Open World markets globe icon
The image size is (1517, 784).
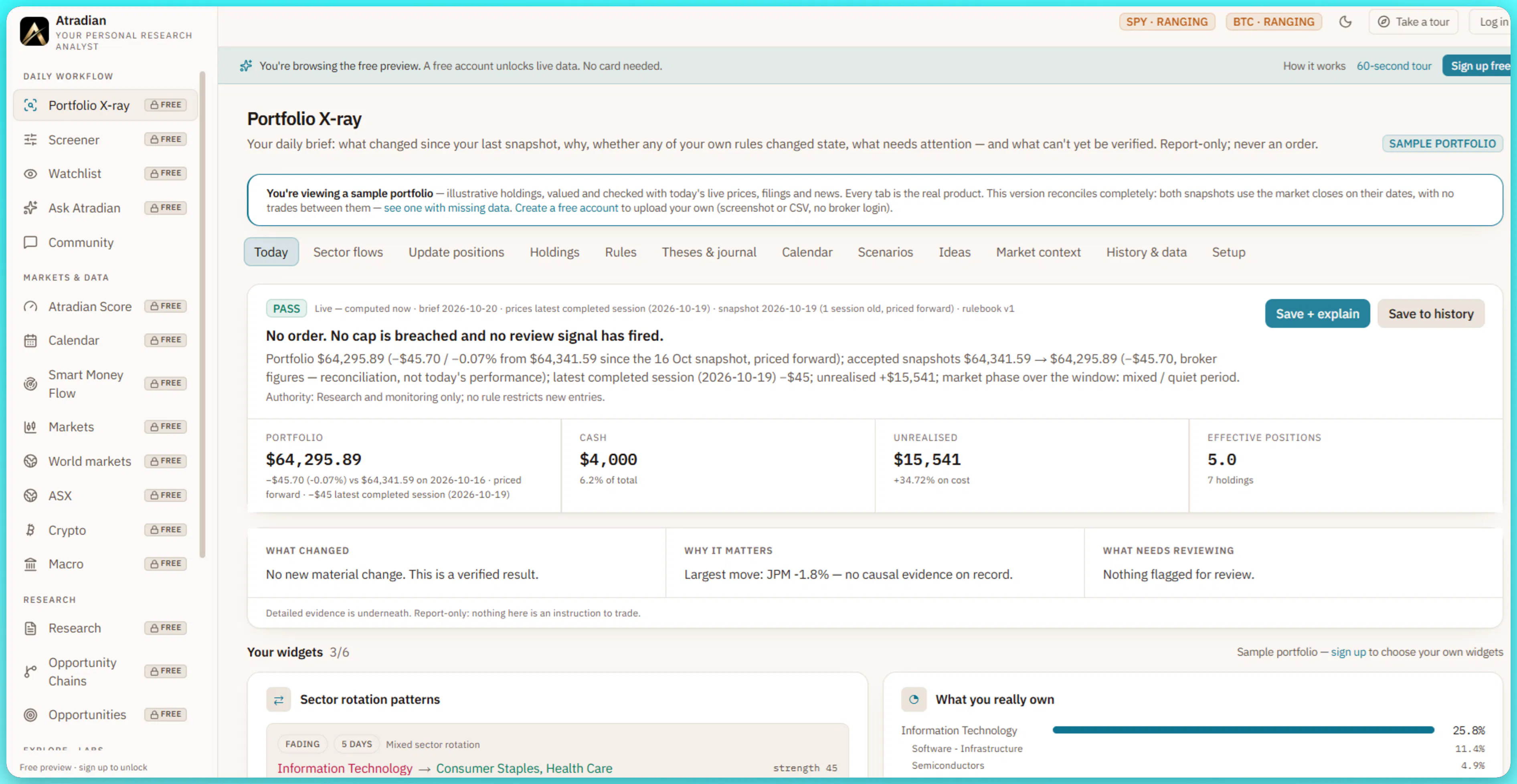coord(30,461)
